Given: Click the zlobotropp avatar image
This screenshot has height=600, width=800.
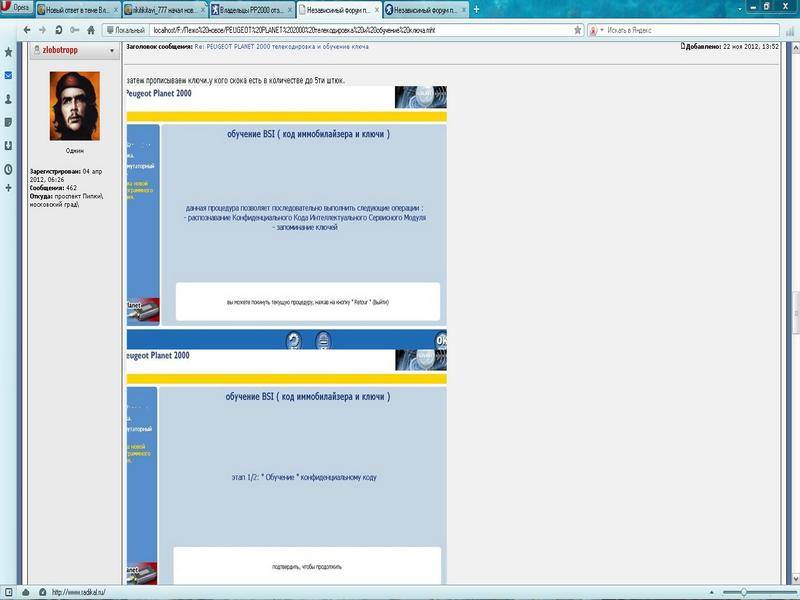Looking at the screenshot, I should tap(74, 106).
